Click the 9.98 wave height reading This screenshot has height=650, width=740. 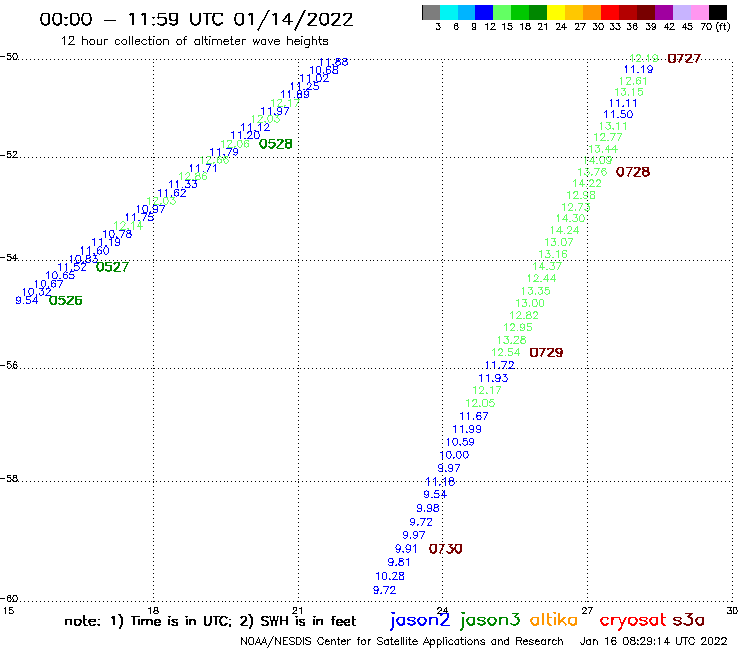[x=428, y=508]
